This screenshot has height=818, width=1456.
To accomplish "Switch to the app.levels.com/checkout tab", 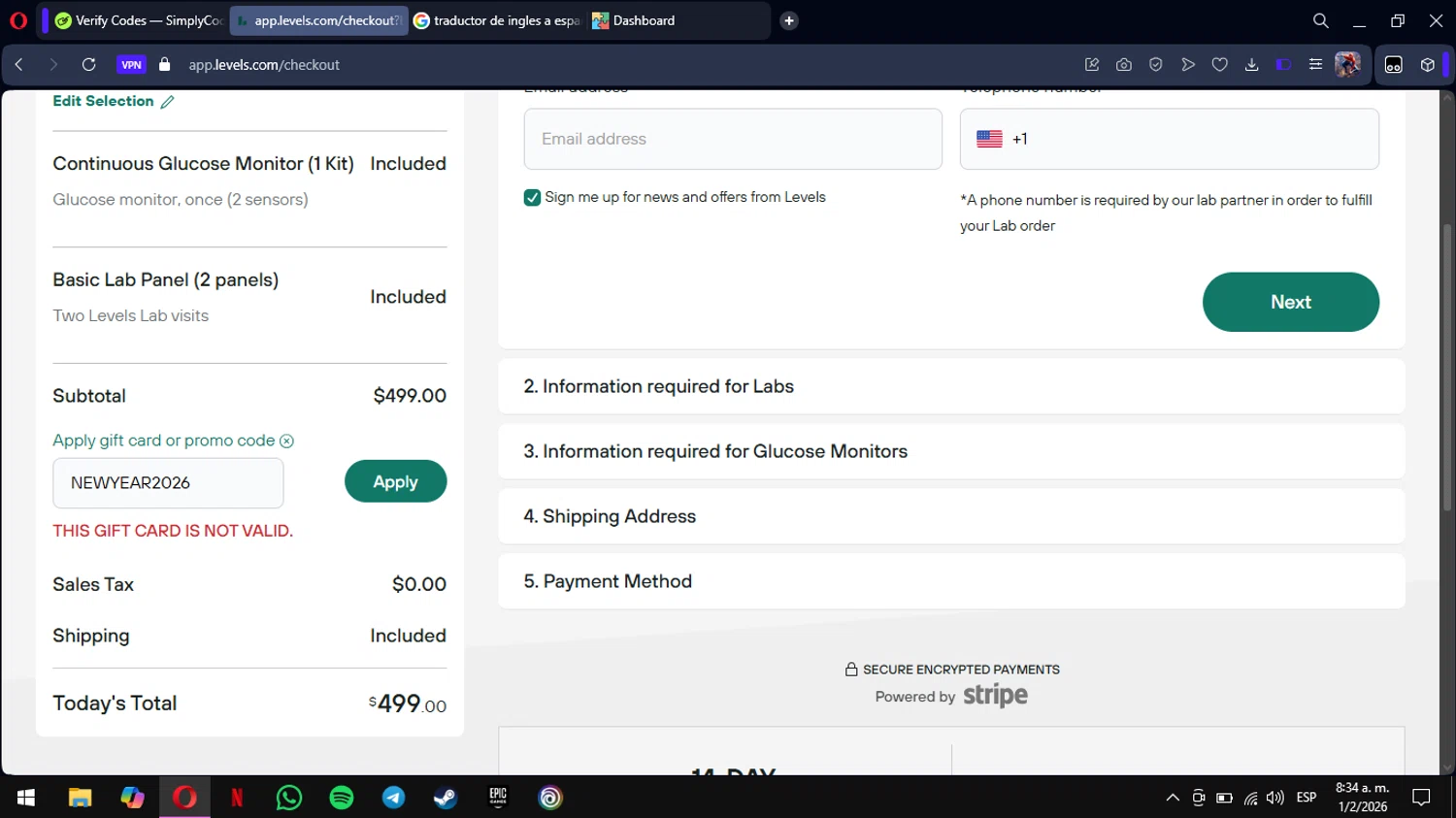I will click(318, 20).
